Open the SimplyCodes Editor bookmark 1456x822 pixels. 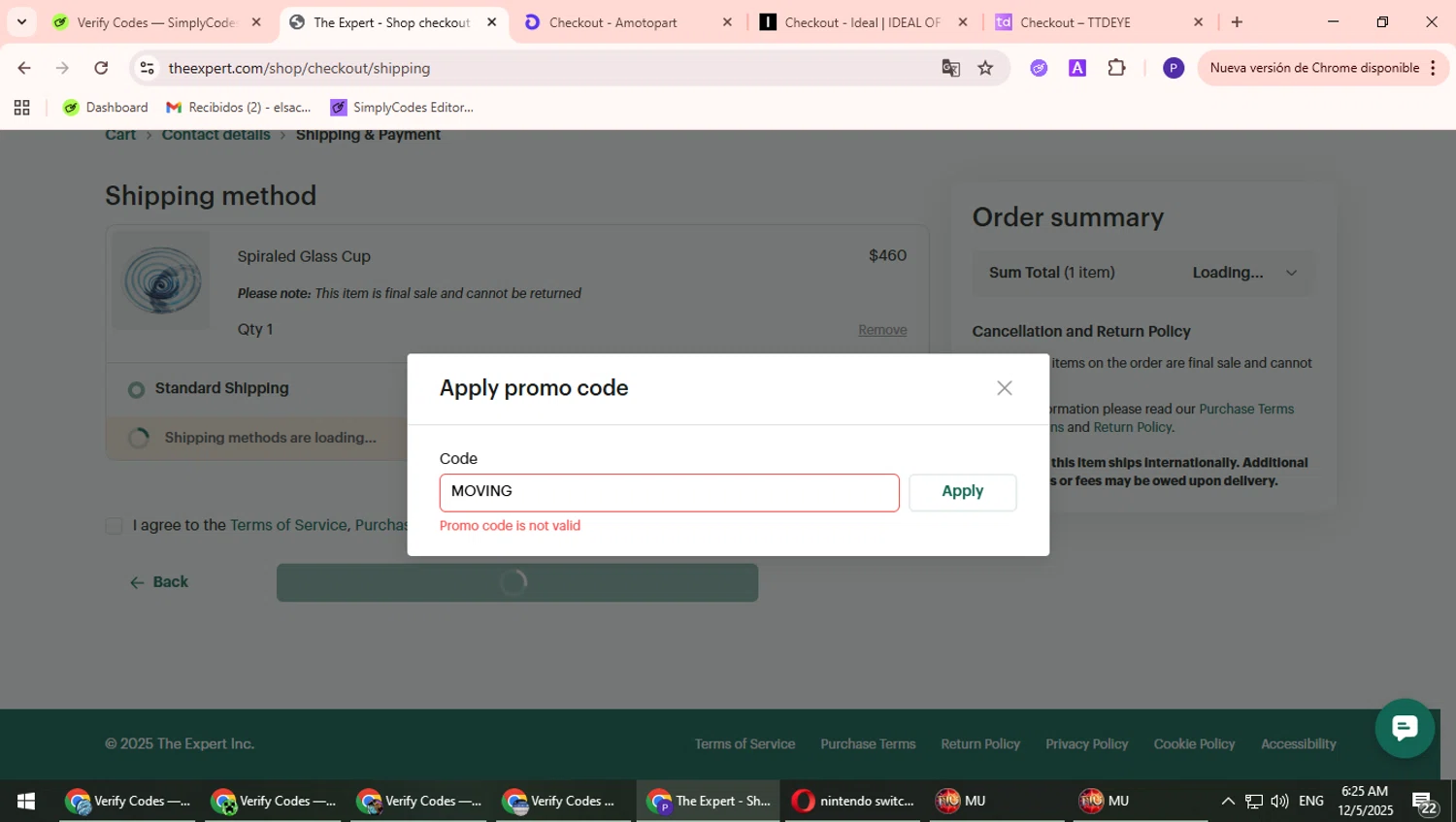pos(402,108)
